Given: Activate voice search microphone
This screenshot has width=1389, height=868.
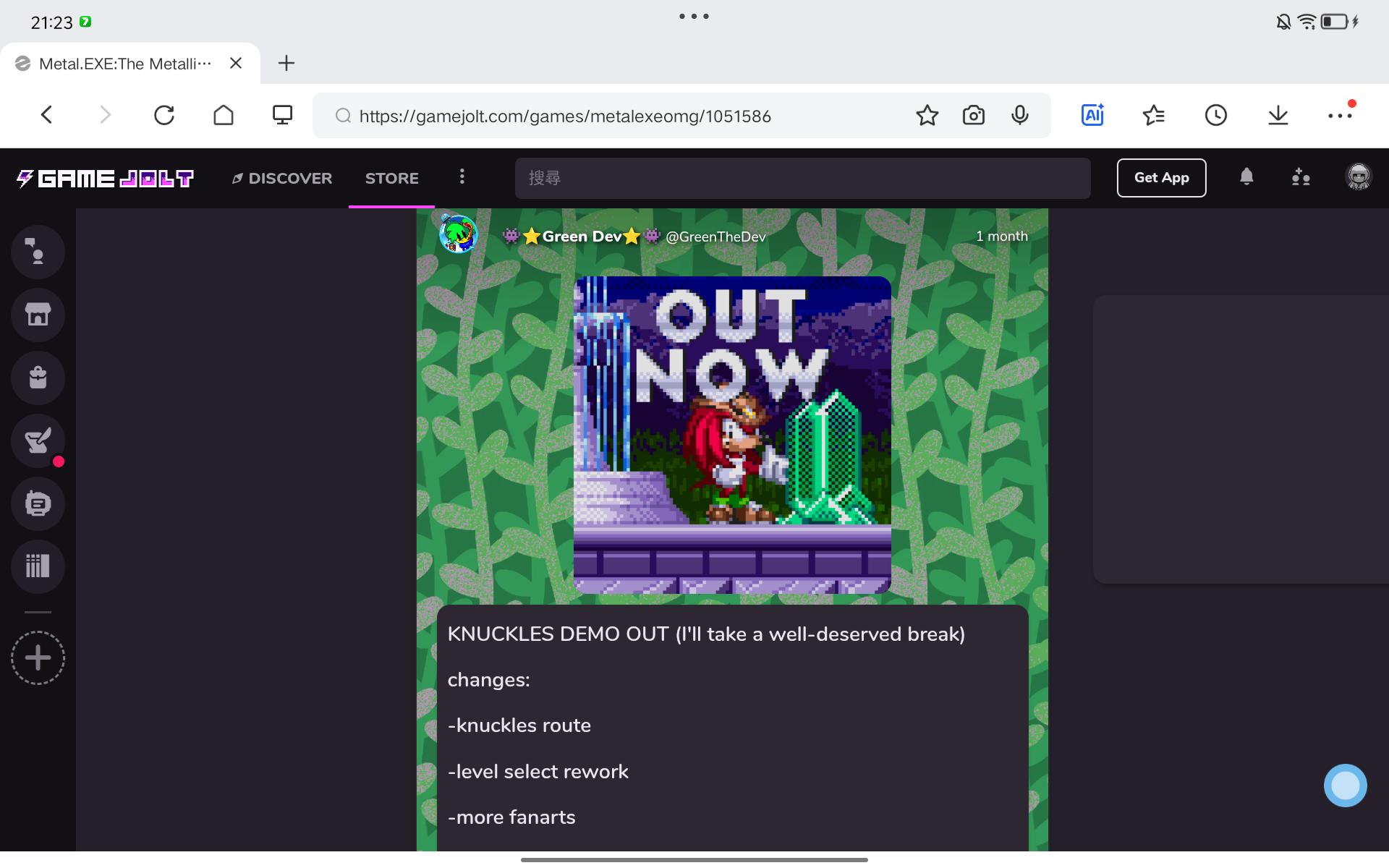Looking at the screenshot, I should (1020, 116).
